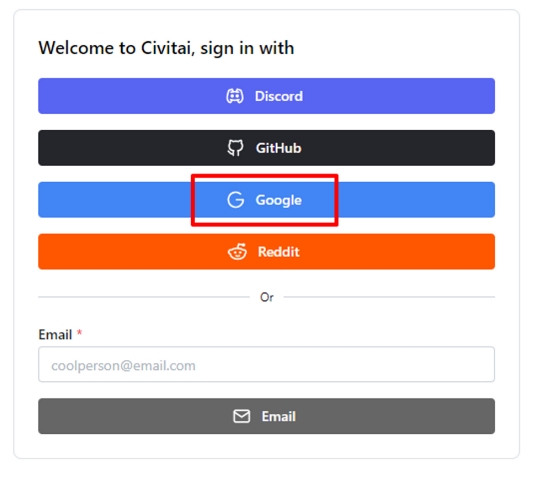548x491 pixels.
Task: Click the words sign in with in the heading
Action: click(x=247, y=48)
